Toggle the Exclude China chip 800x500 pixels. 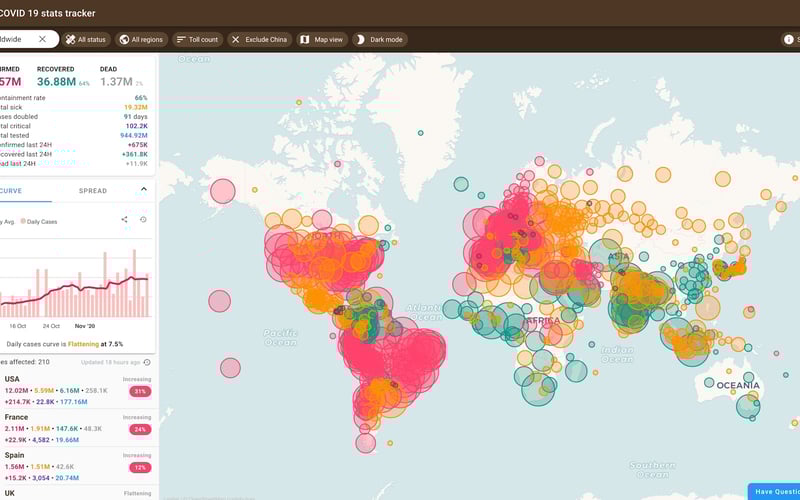coord(260,39)
